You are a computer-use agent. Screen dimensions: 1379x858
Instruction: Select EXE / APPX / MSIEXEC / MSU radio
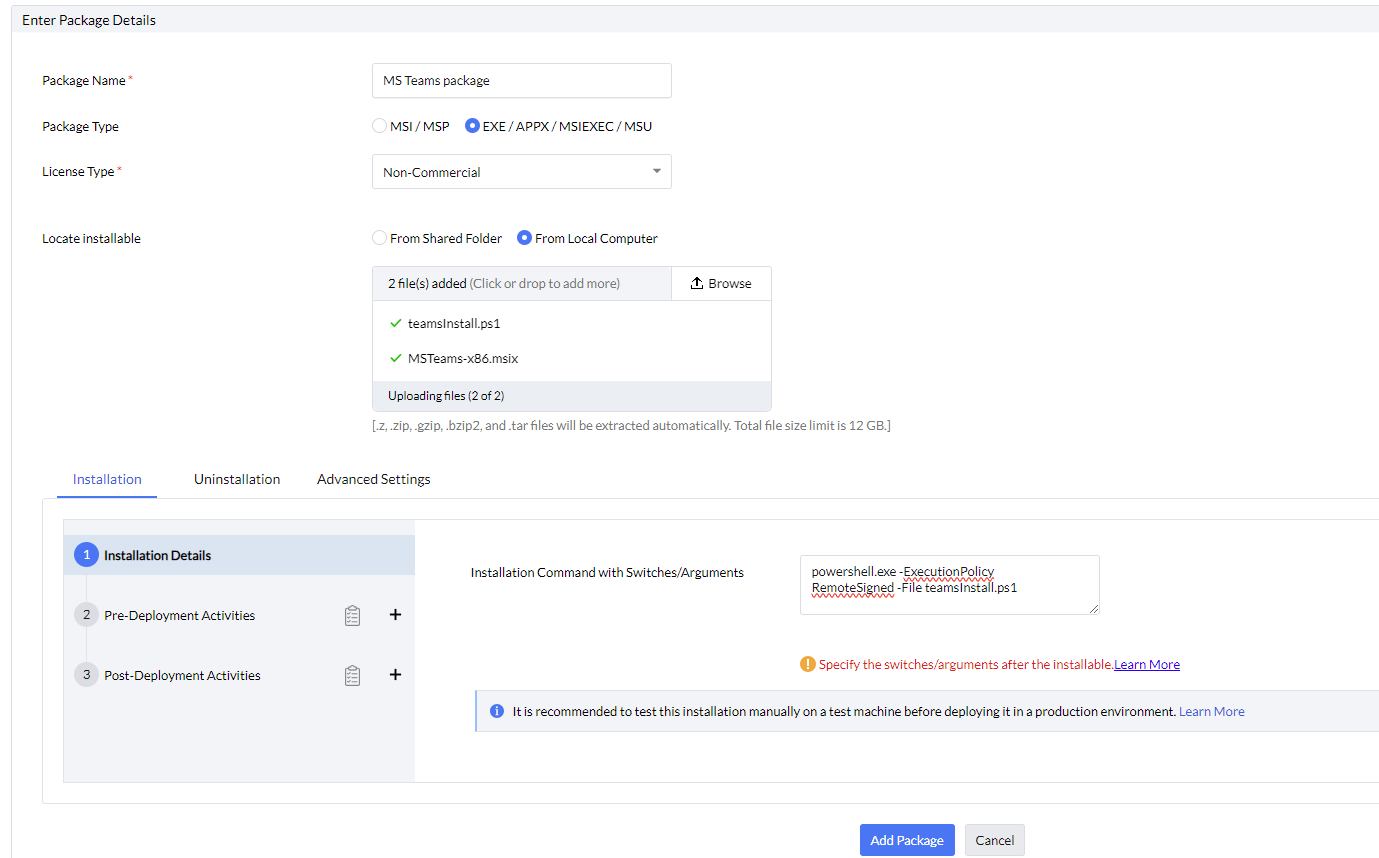(473, 126)
